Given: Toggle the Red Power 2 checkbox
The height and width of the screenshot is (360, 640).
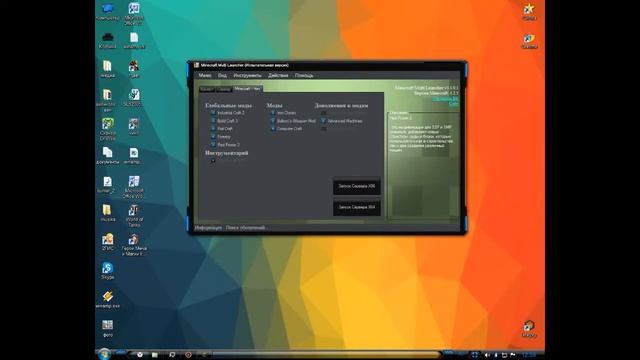Looking at the screenshot, I should click(x=213, y=144).
